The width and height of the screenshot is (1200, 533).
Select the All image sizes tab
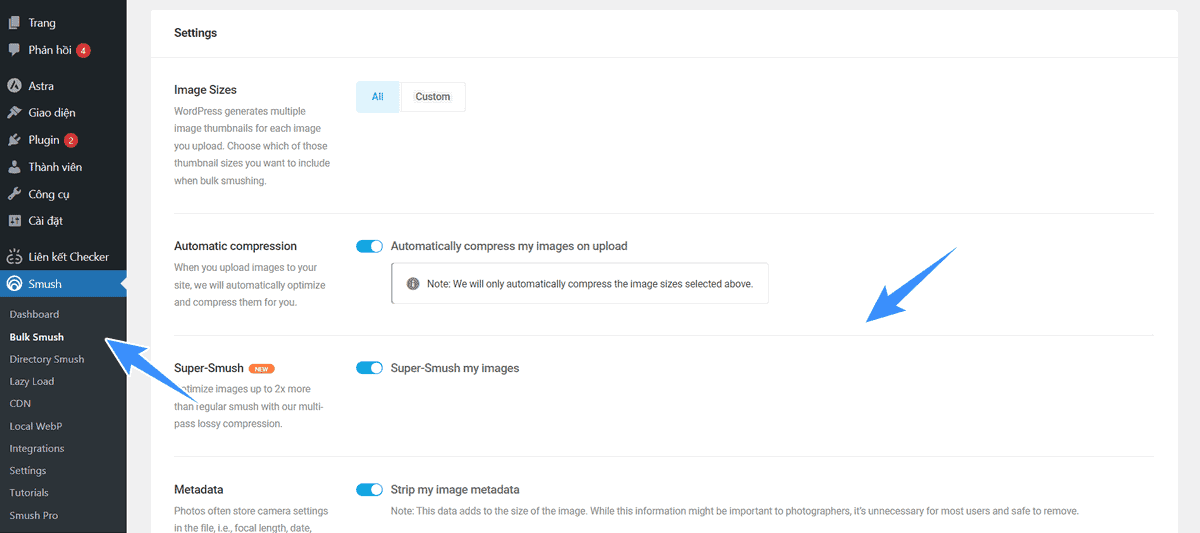378,97
